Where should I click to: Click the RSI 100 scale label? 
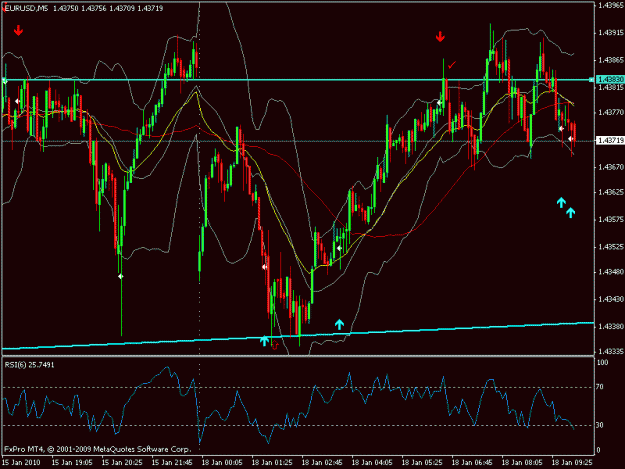[602, 362]
